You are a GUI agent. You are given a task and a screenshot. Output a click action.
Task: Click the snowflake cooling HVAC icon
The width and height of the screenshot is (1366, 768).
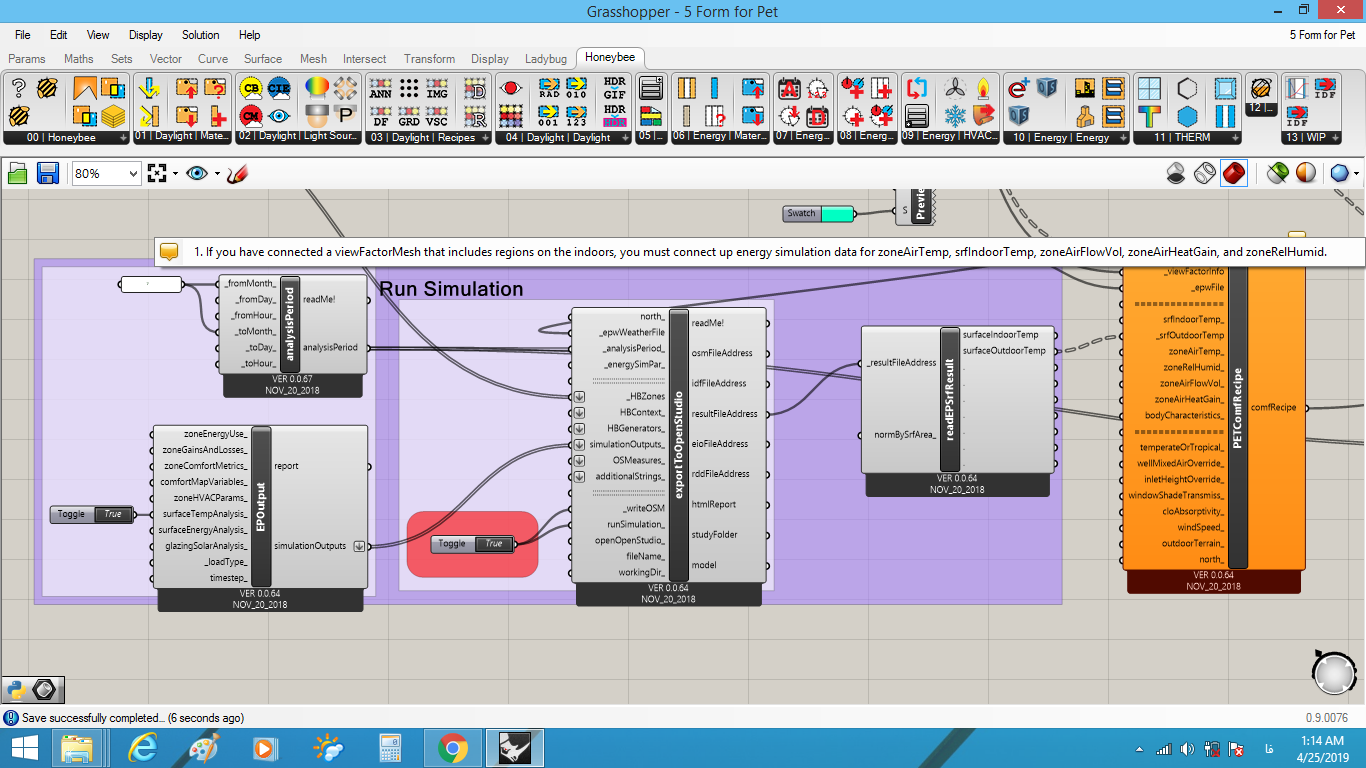coord(956,115)
